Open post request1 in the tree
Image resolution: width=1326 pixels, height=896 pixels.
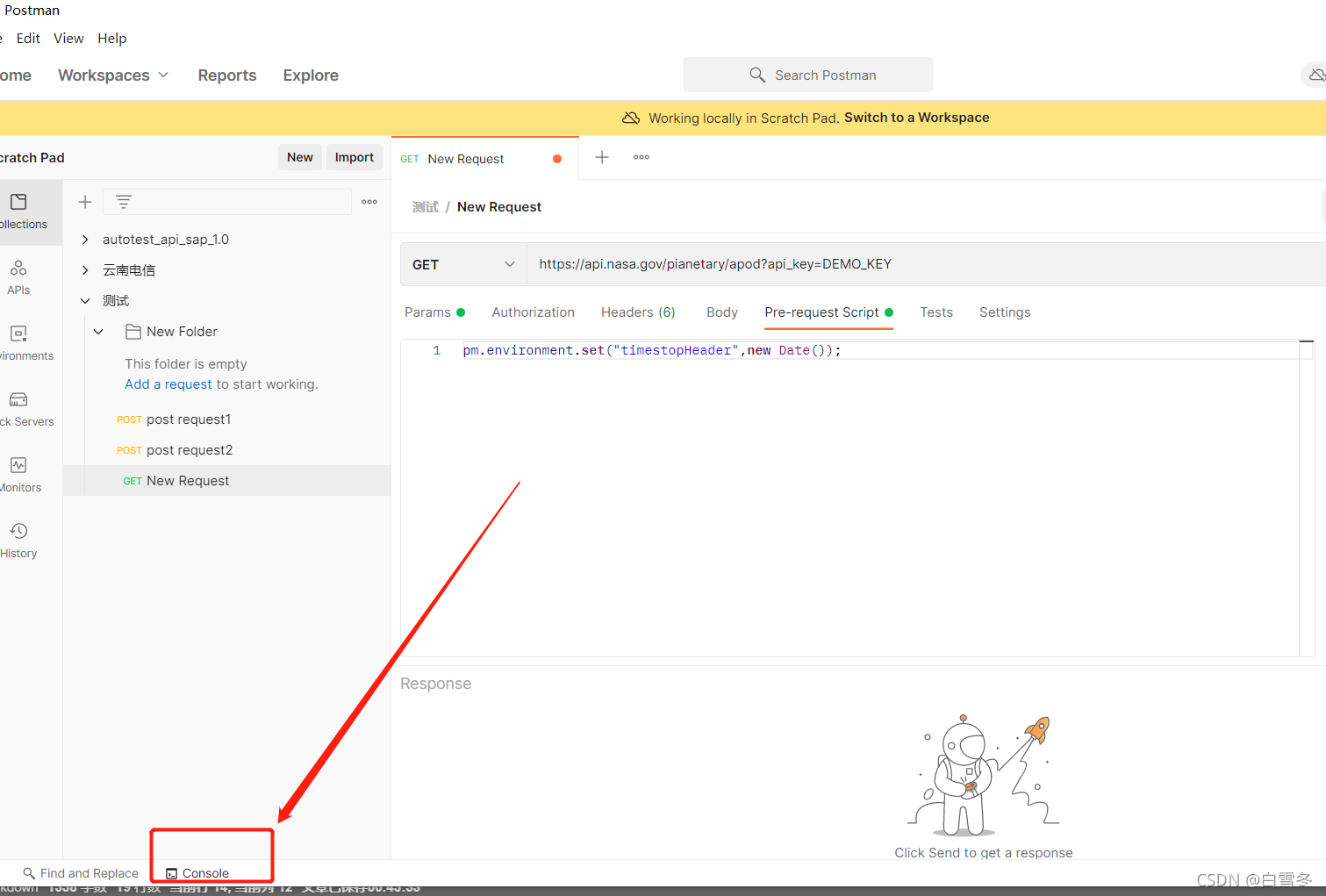click(189, 419)
